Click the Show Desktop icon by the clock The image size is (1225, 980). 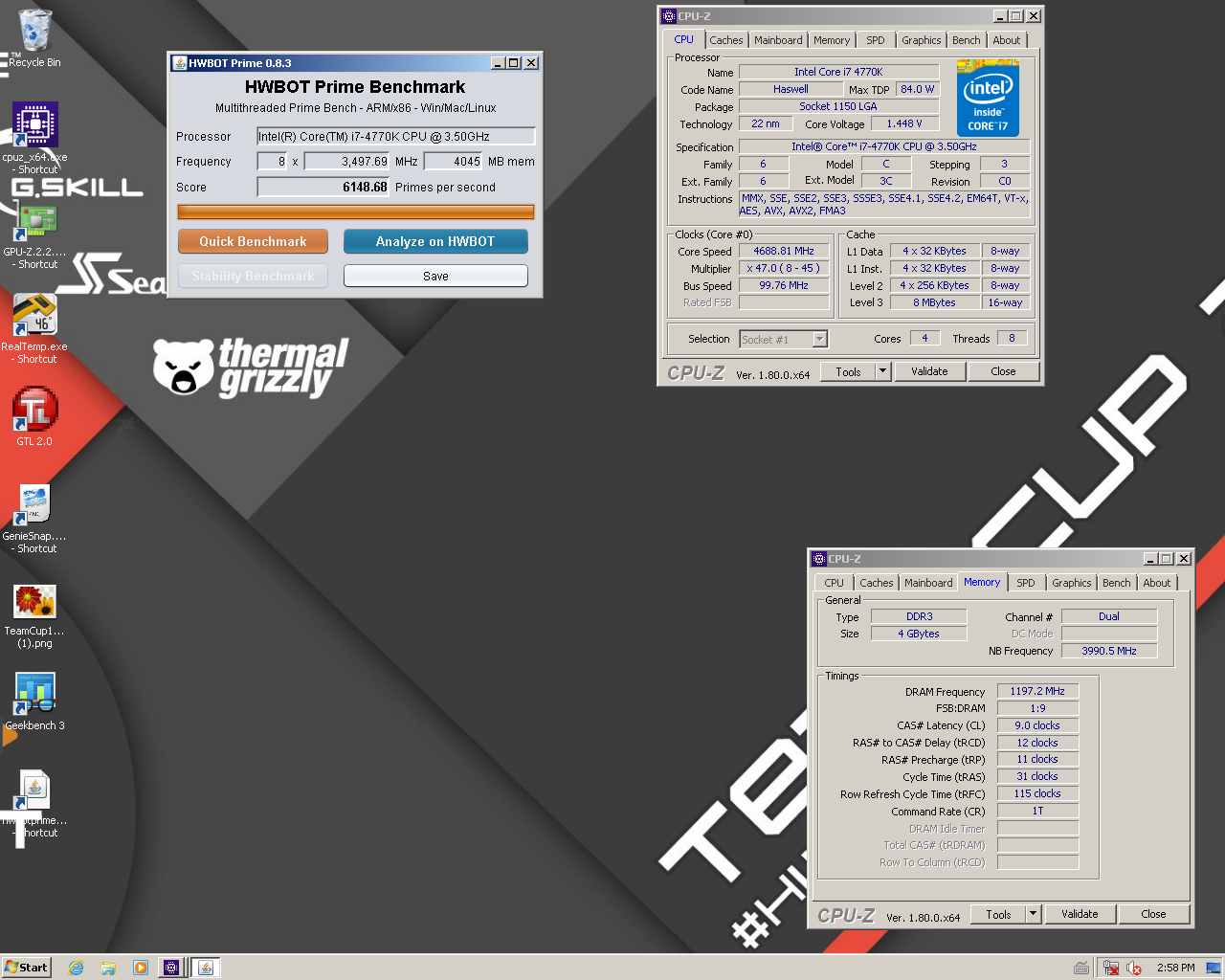(x=1213, y=968)
